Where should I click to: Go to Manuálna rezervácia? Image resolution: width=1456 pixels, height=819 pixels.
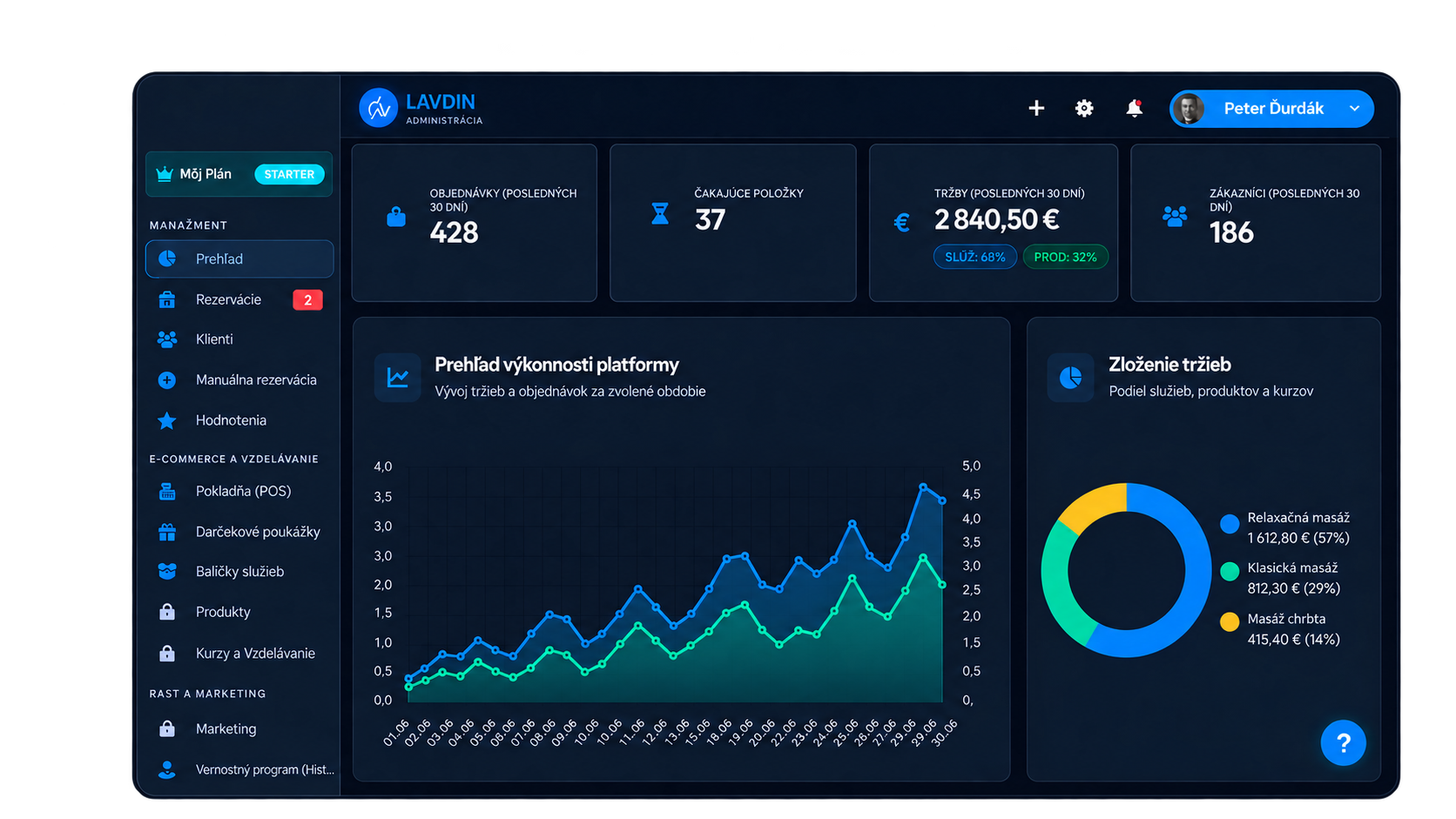[239, 379]
